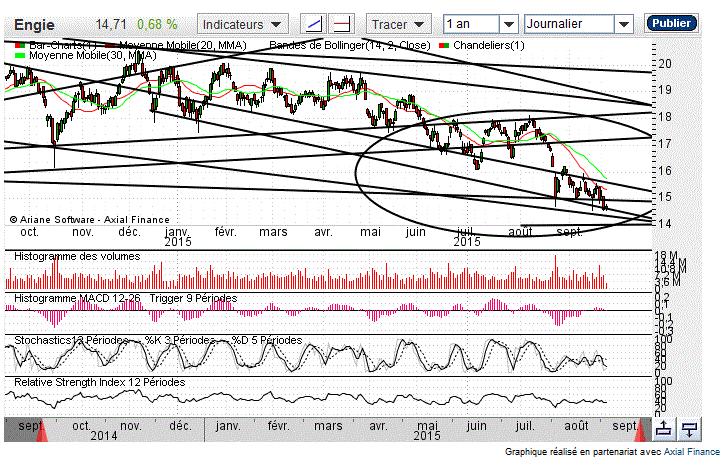Click 'août' on the bottom timeline bar
723x467 pixels.
pos(576,426)
